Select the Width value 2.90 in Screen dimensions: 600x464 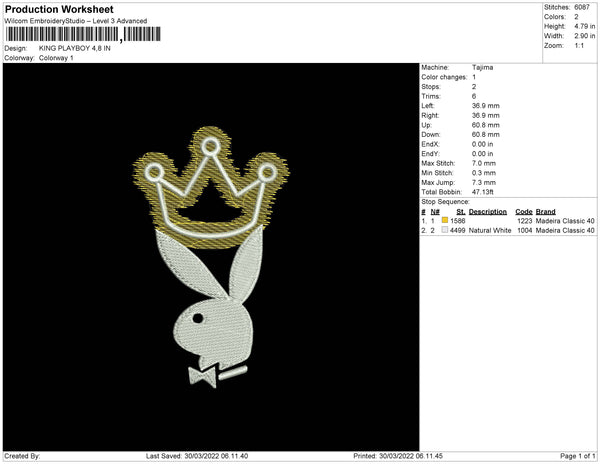click(584, 36)
